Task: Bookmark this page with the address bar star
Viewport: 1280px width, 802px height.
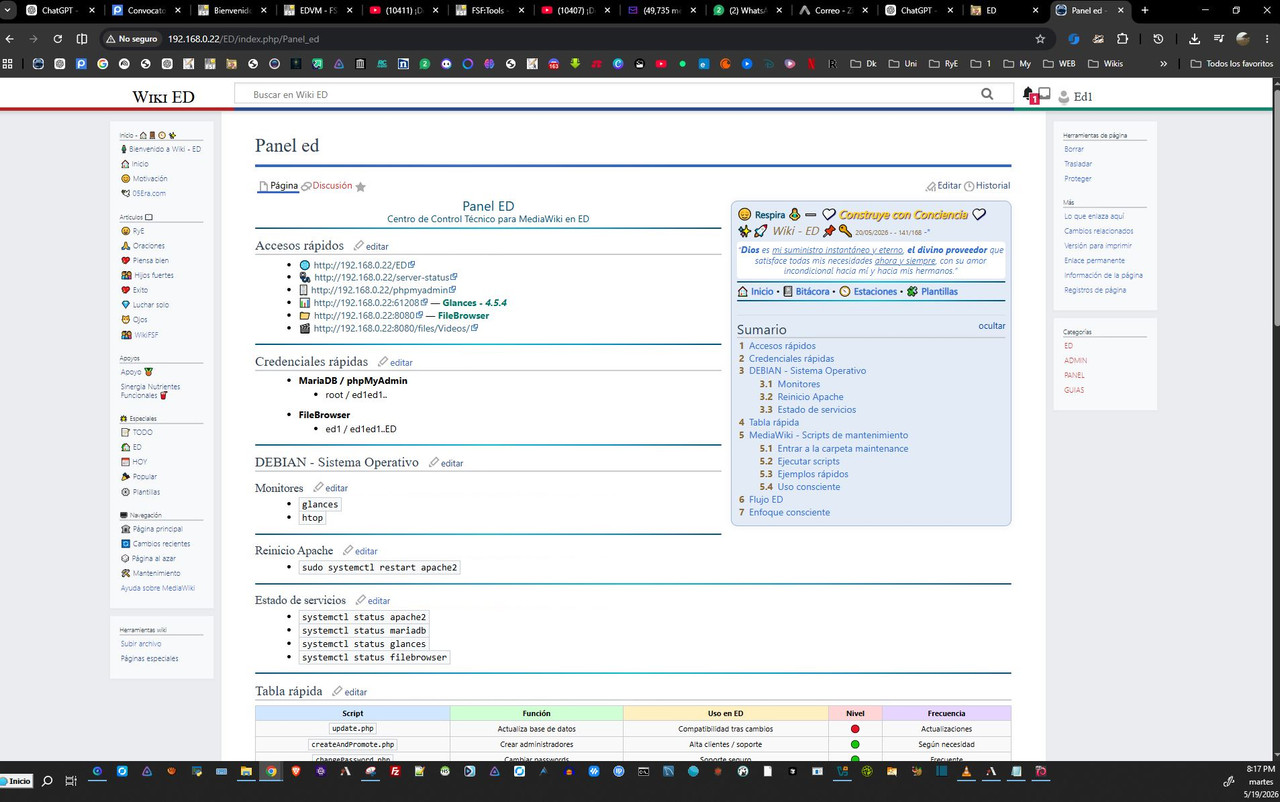Action: click(1040, 39)
